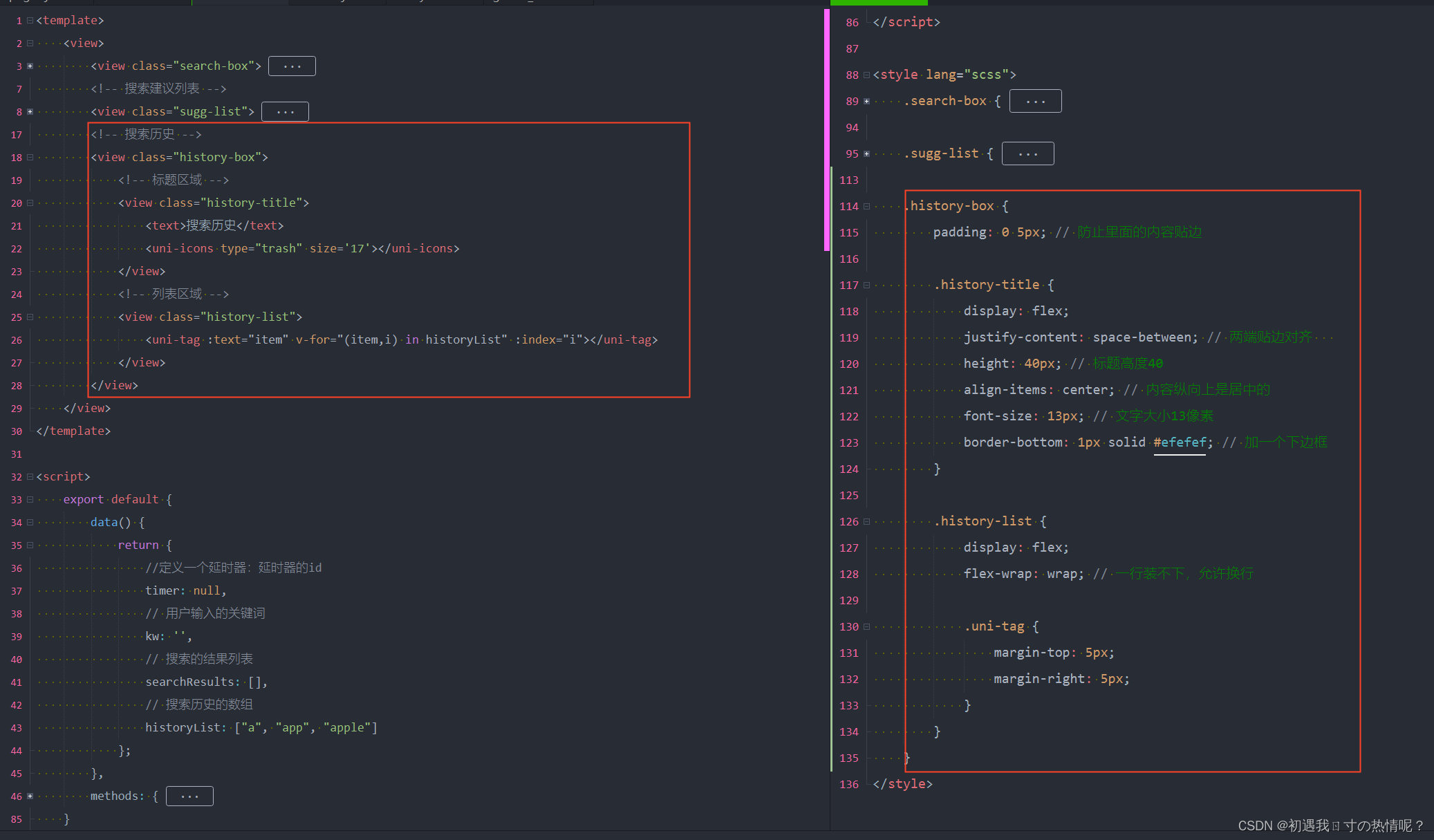1434x840 pixels.
Task: Click the ellipsis box after .search-box {
Action: point(1035,102)
